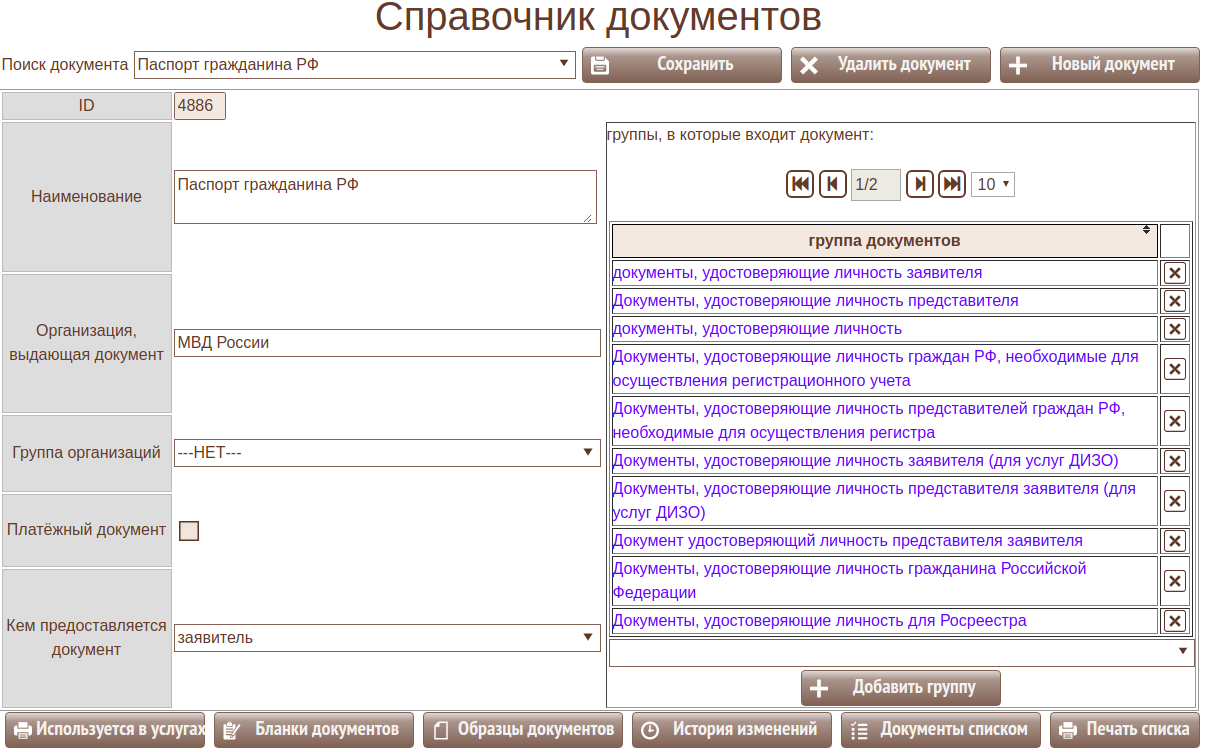
Task: Go to previous page of groups
Action: coord(833,184)
